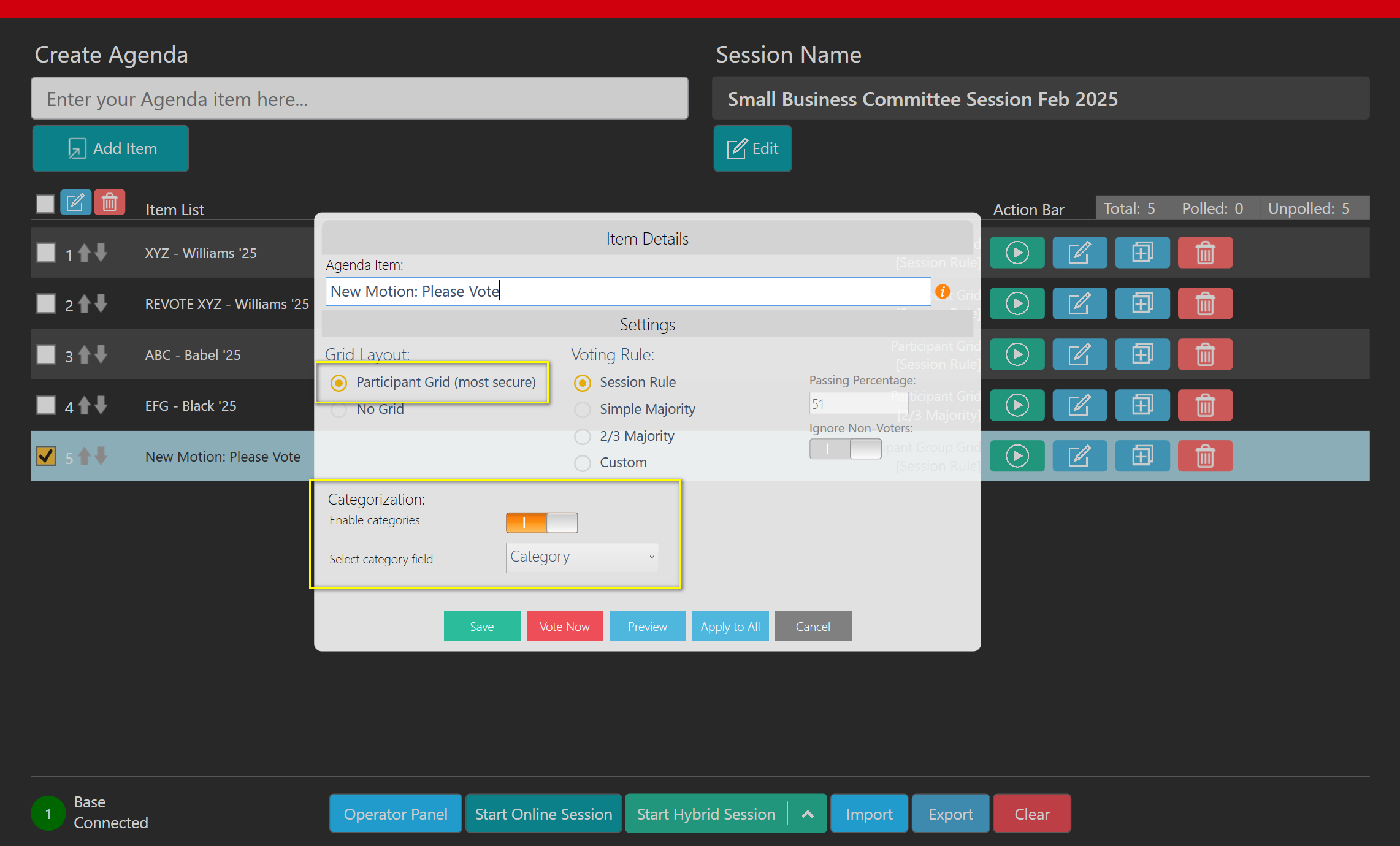Select the No Grid layout option

click(x=339, y=410)
